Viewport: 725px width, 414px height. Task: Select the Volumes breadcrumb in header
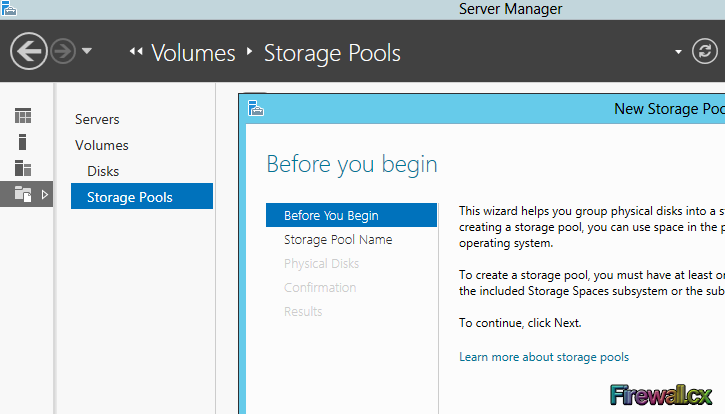(x=193, y=53)
